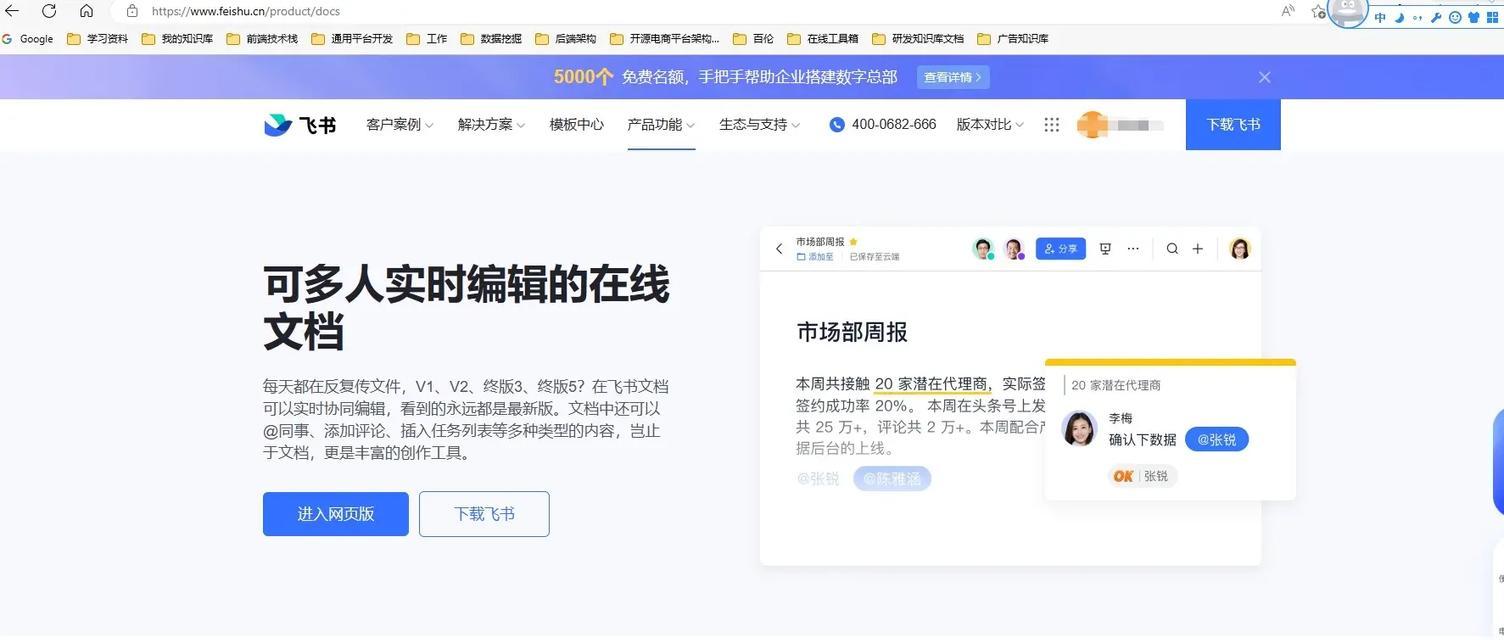The image size is (1504, 640).
Task: Click the 飞书 logo
Action: click(x=300, y=125)
